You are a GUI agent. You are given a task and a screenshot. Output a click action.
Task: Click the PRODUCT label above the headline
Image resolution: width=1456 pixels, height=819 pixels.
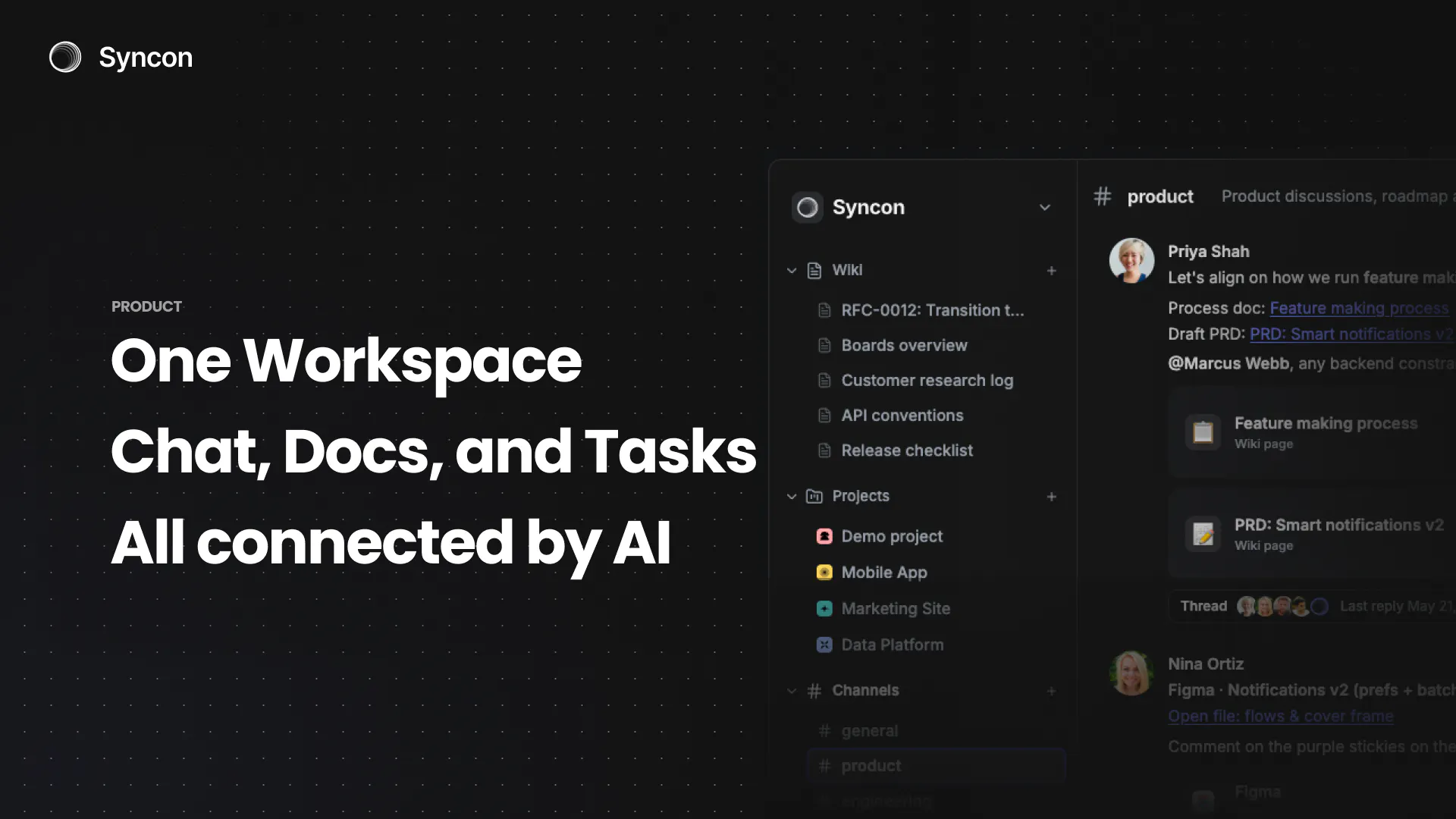146,306
